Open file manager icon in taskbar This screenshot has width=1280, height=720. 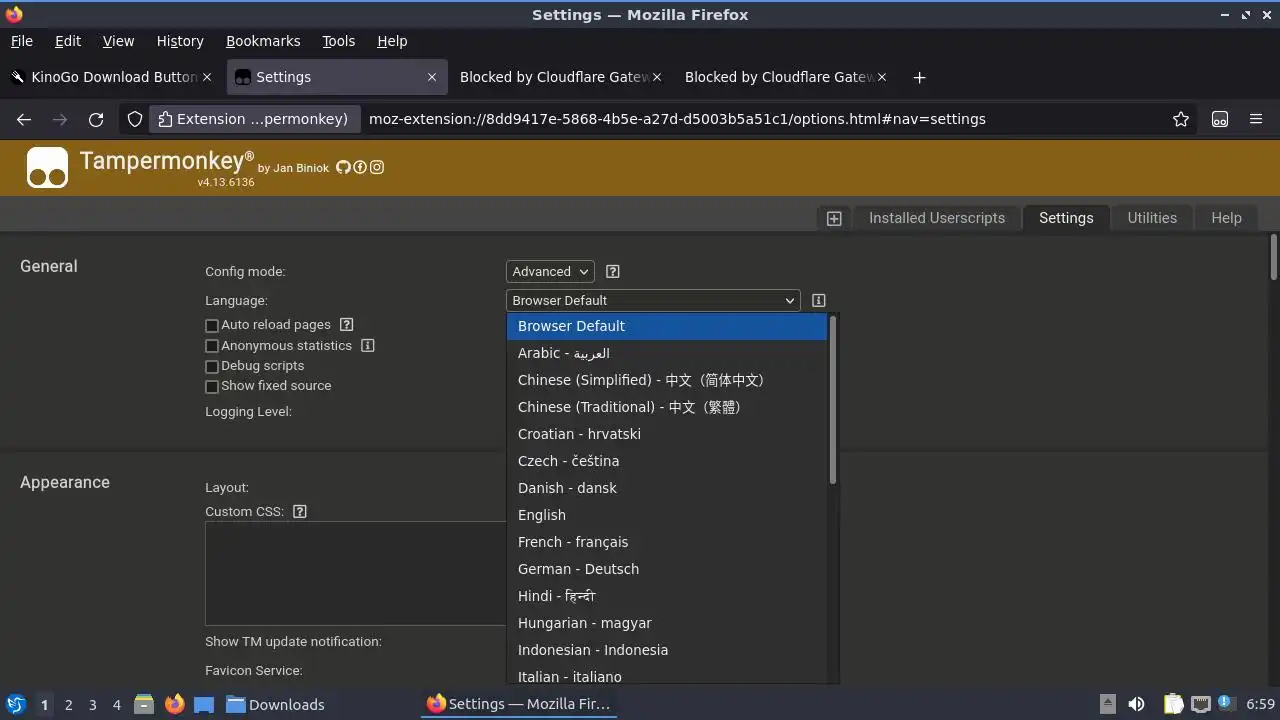(x=144, y=704)
